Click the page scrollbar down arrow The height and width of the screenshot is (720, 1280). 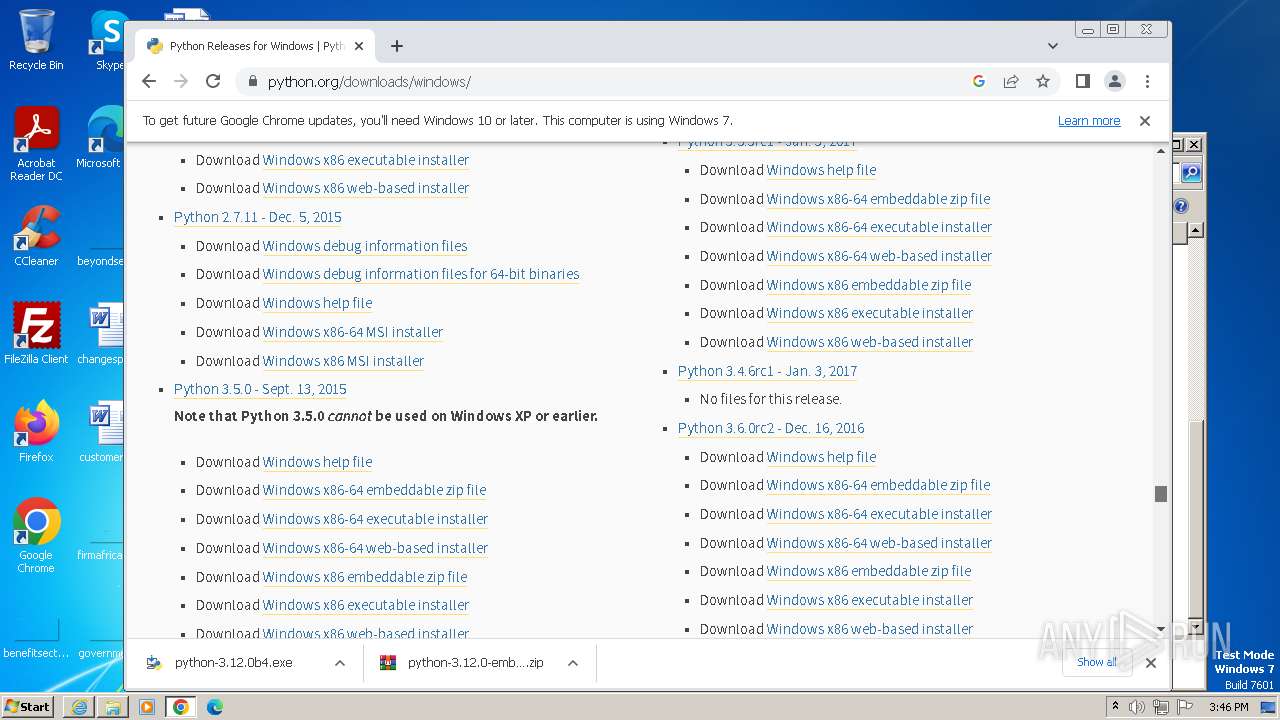click(x=1161, y=629)
